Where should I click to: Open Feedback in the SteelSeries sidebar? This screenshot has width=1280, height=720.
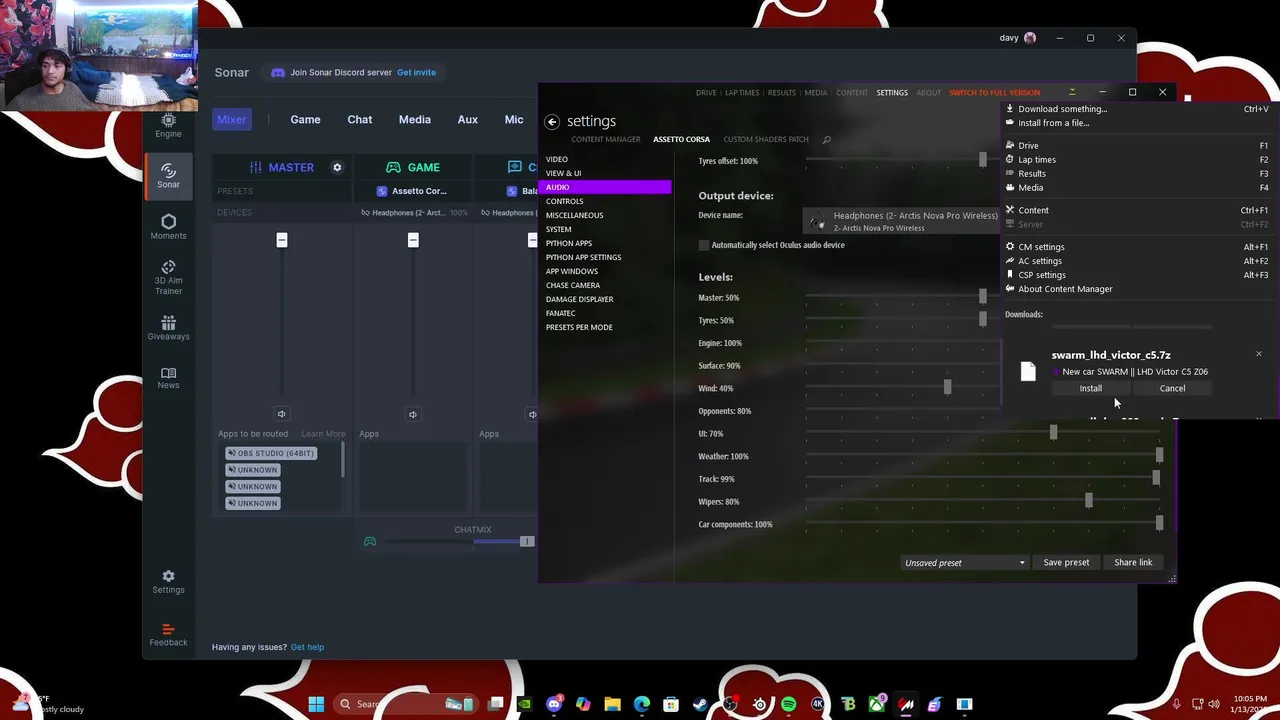tap(168, 634)
